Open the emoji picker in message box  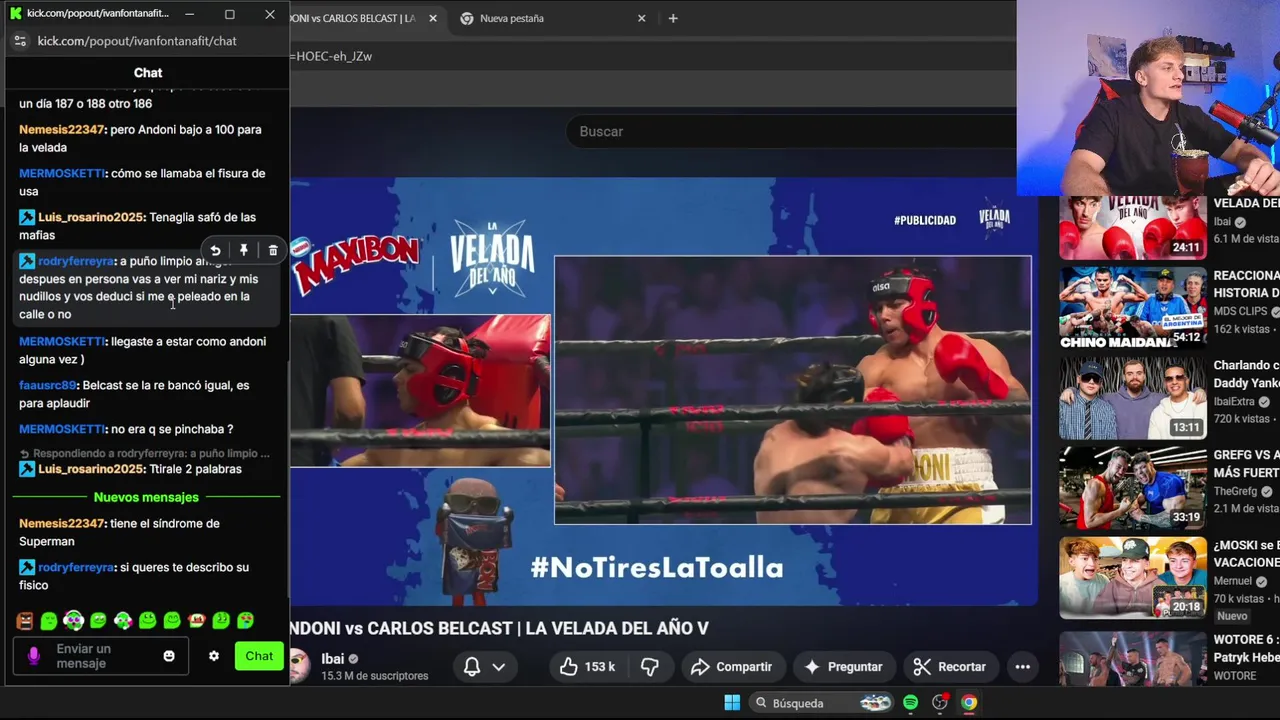point(169,656)
